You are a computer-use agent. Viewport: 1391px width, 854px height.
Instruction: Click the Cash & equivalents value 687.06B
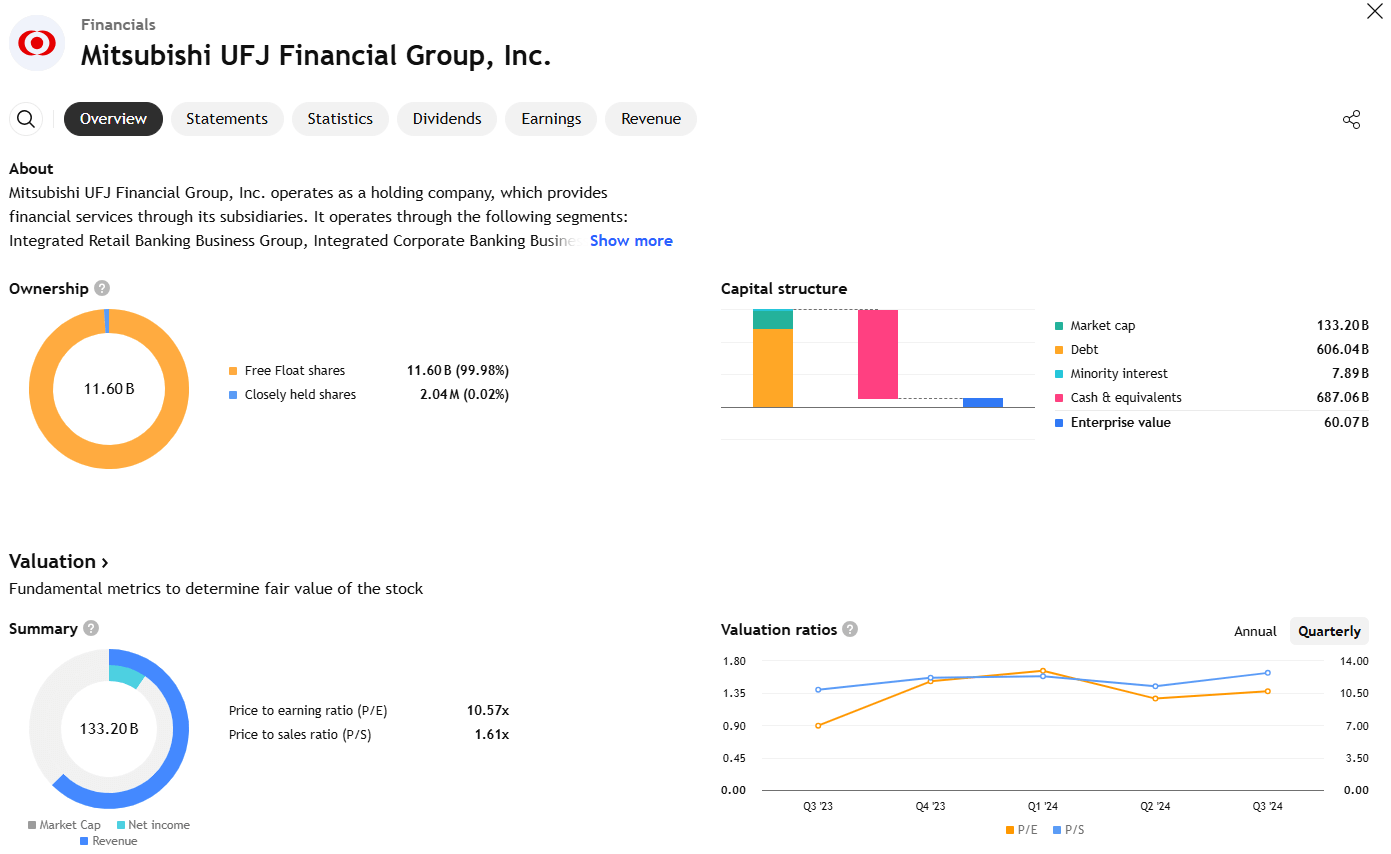pos(1343,398)
